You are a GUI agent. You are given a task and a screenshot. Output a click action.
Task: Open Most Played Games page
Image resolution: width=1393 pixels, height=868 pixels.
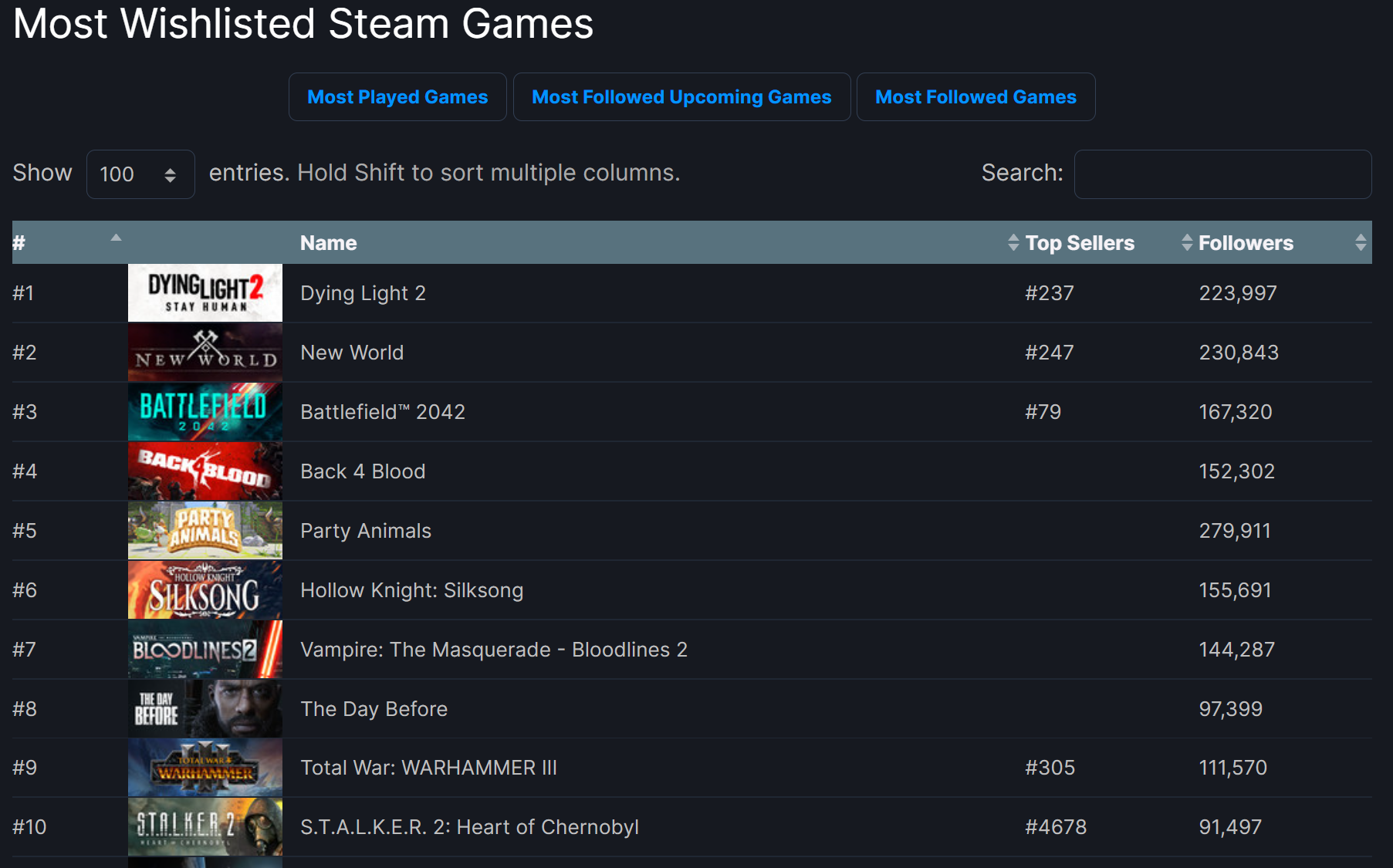[x=397, y=97]
